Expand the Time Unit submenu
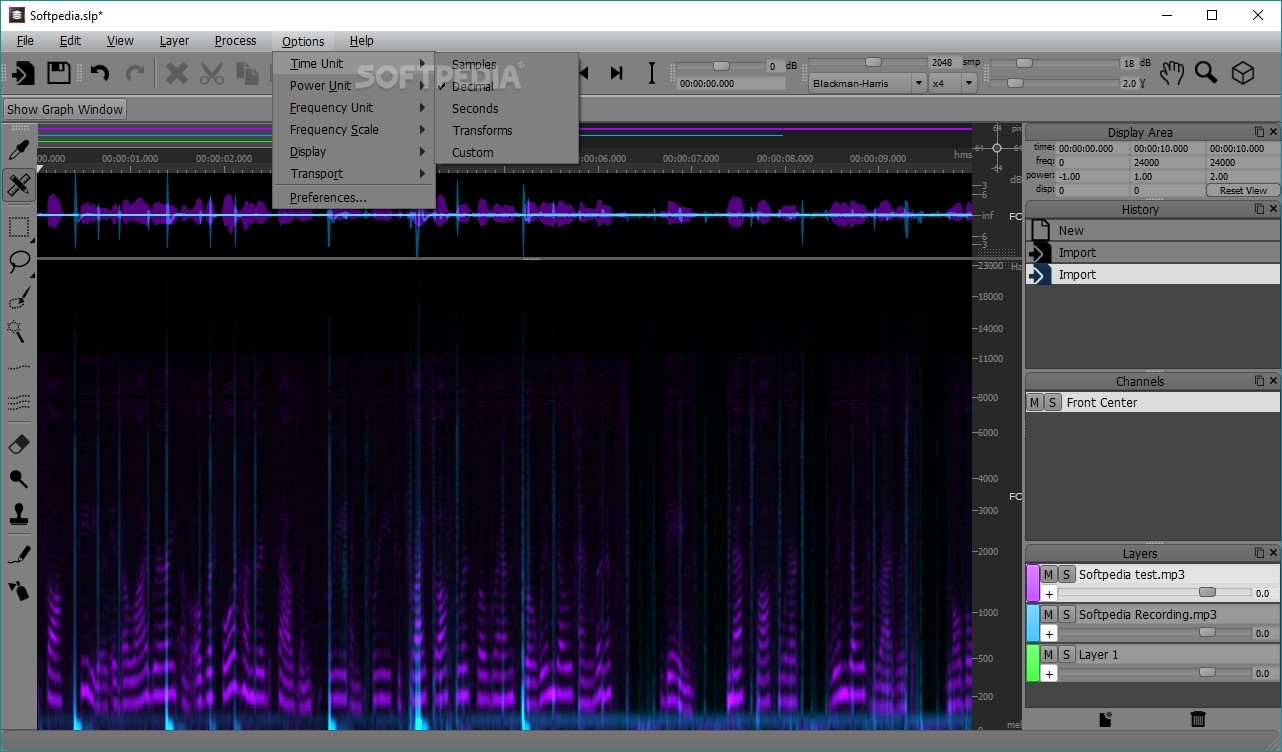 [x=354, y=64]
